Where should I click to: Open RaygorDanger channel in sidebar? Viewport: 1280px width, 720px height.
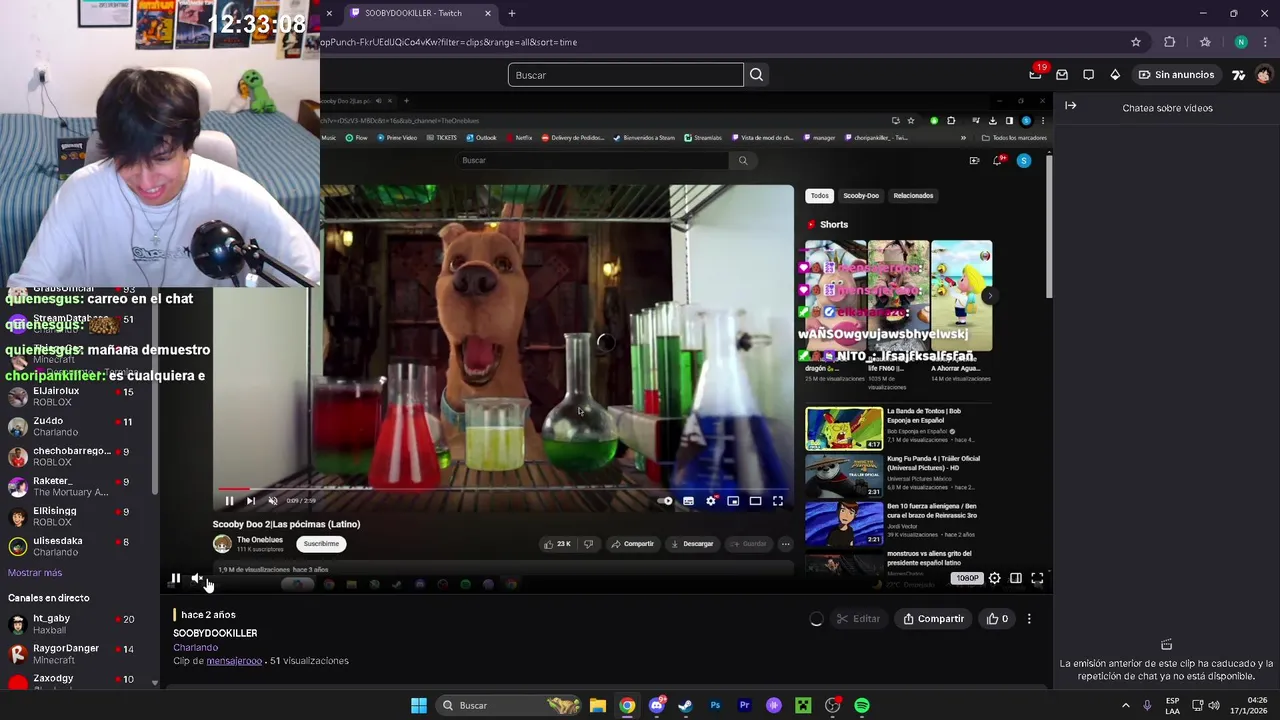click(x=80, y=654)
